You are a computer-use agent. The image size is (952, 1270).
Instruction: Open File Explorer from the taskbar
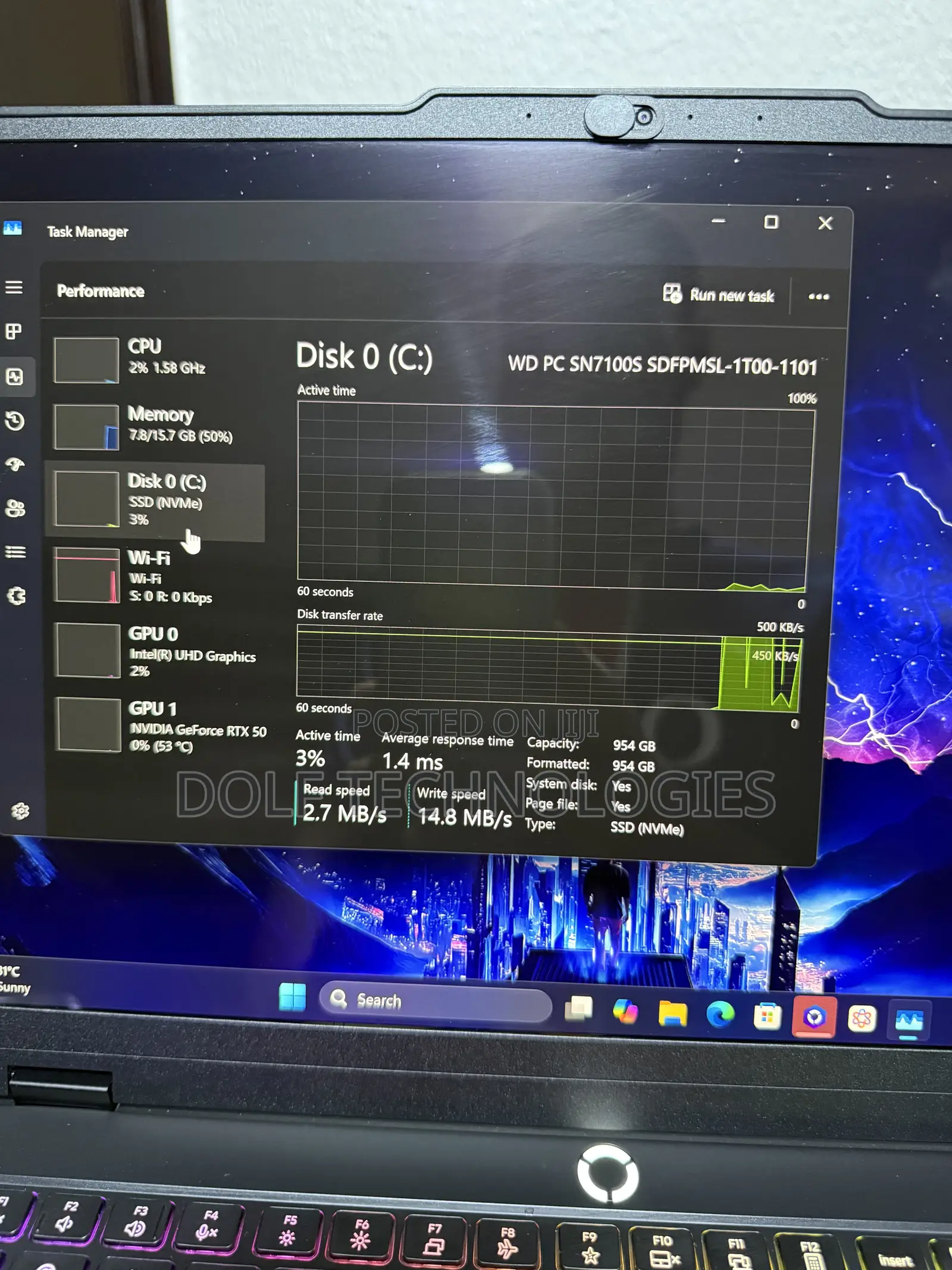pyautogui.click(x=672, y=1014)
